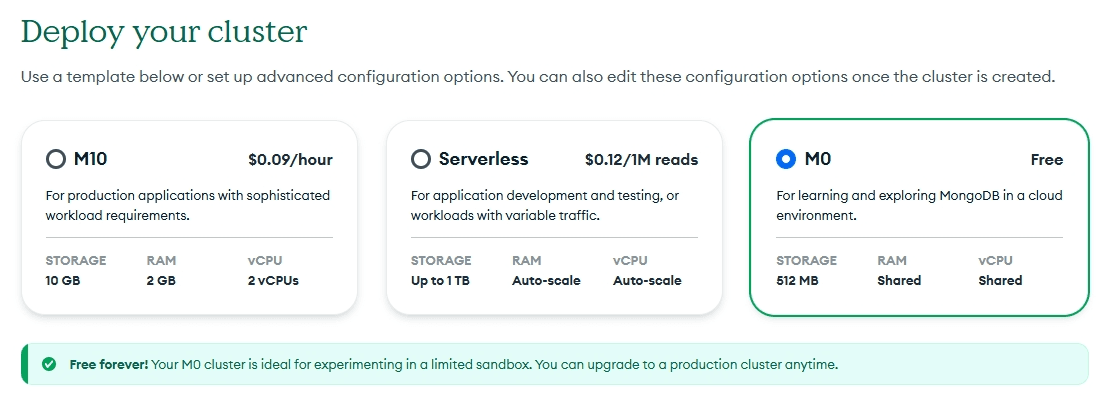
Task: Click the Free forever! bold text
Action: click(x=109, y=365)
